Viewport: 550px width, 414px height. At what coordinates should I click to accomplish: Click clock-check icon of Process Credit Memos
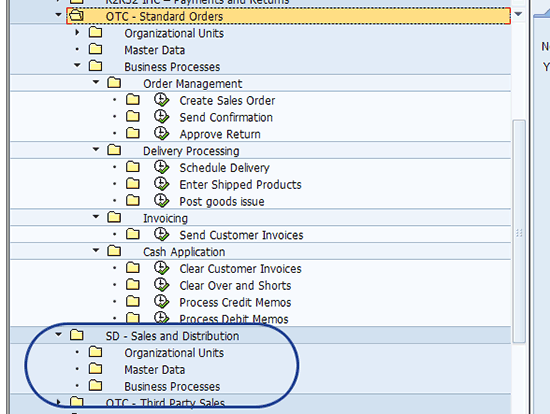click(161, 302)
